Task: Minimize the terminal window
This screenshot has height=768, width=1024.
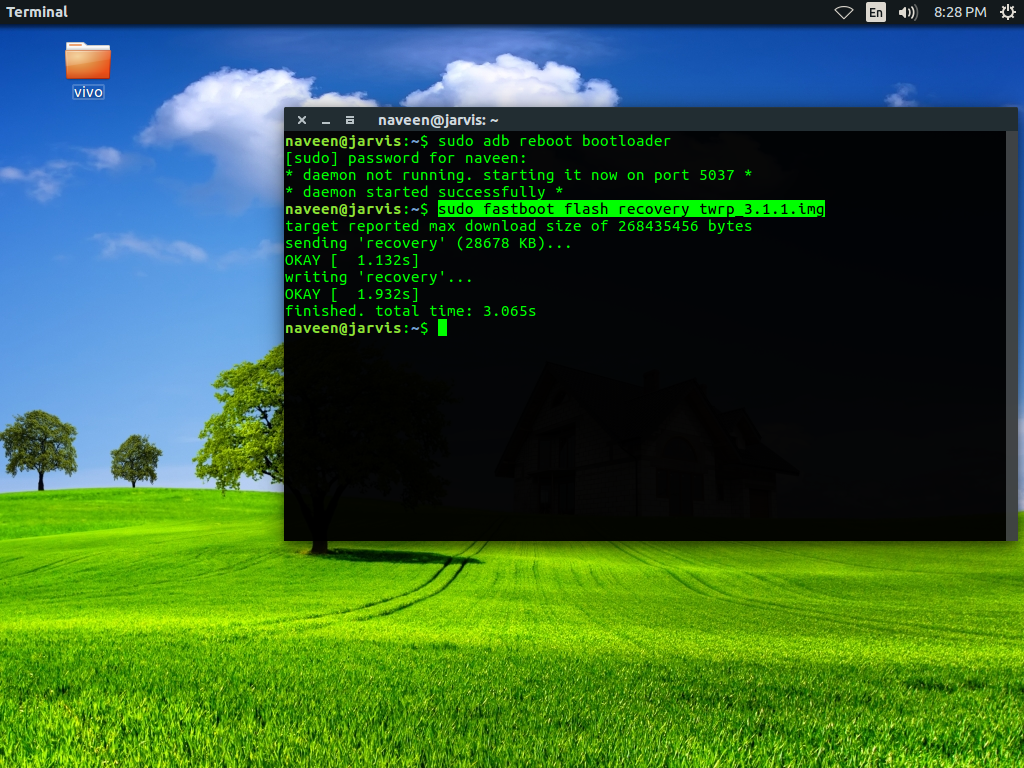Action: click(326, 120)
